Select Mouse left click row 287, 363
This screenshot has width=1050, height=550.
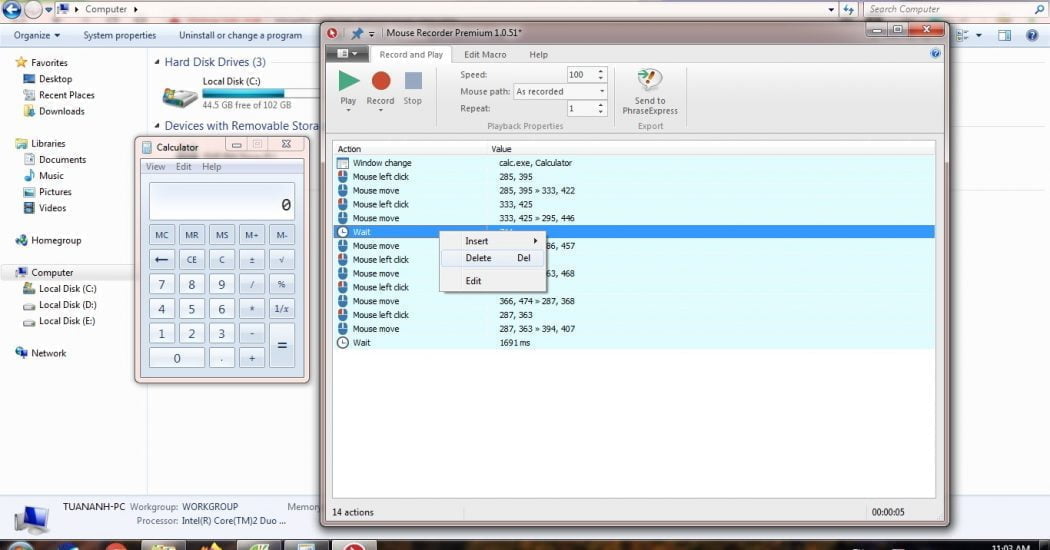click(633, 315)
